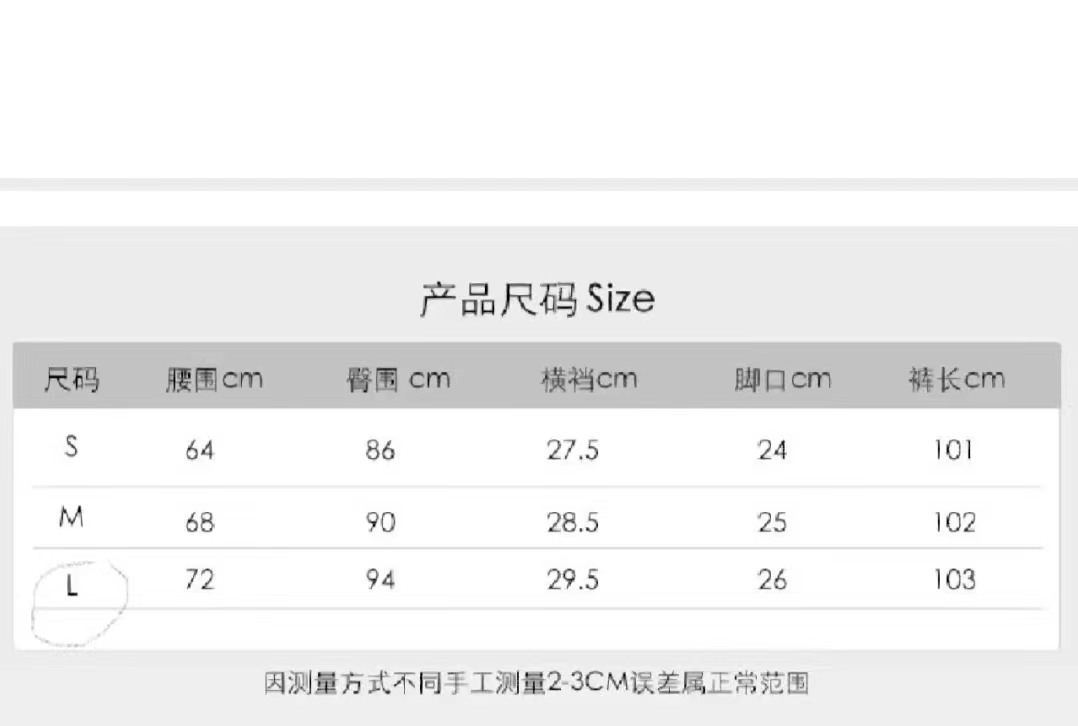The width and height of the screenshot is (1078, 726).
Task: Select the S size row label
Action: [71, 447]
